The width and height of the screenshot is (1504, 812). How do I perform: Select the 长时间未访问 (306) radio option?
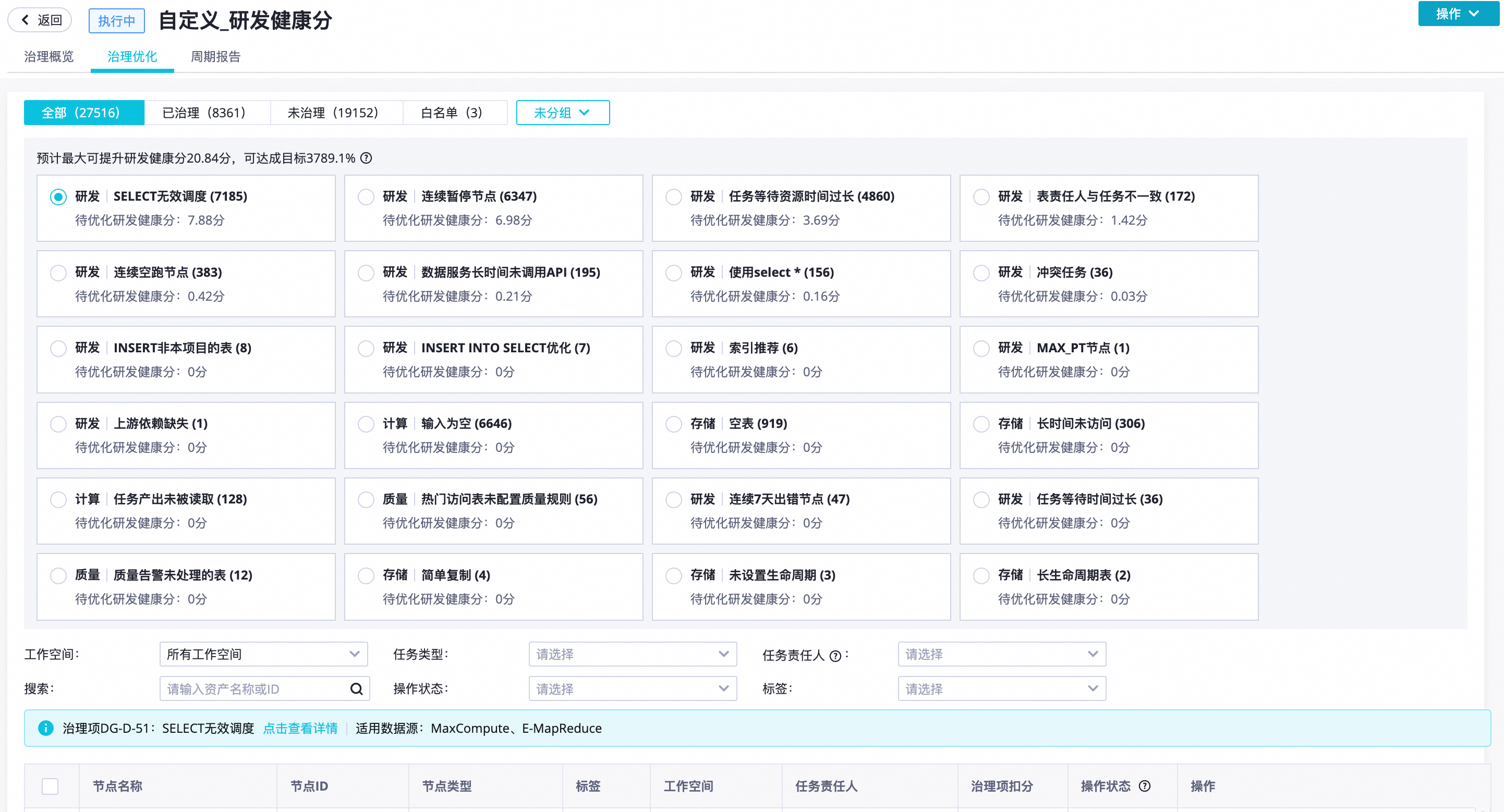tap(981, 424)
